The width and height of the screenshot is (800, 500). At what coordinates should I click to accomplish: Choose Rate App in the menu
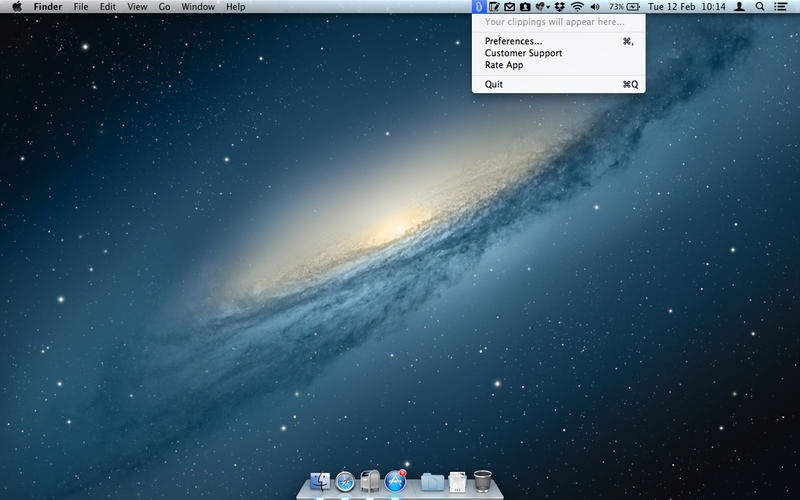[504, 65]
